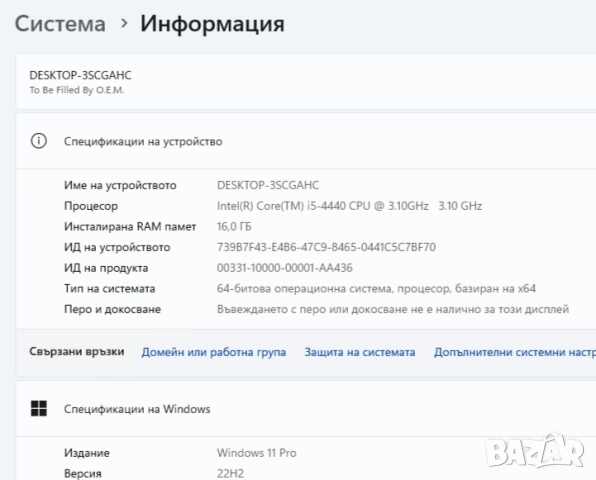
Task: Select the Intel Core i5-4440 processor value
Action: [349, 206]
